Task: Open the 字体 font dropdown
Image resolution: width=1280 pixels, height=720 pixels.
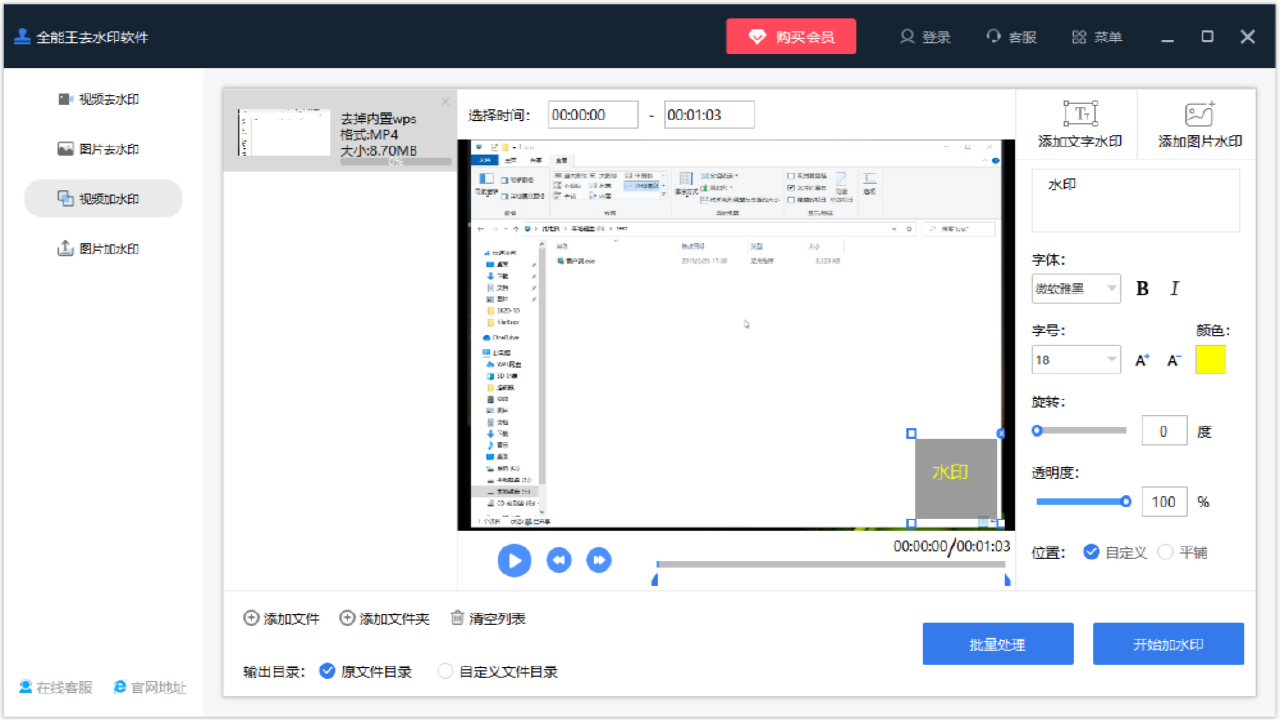Action: point(1076,288)
